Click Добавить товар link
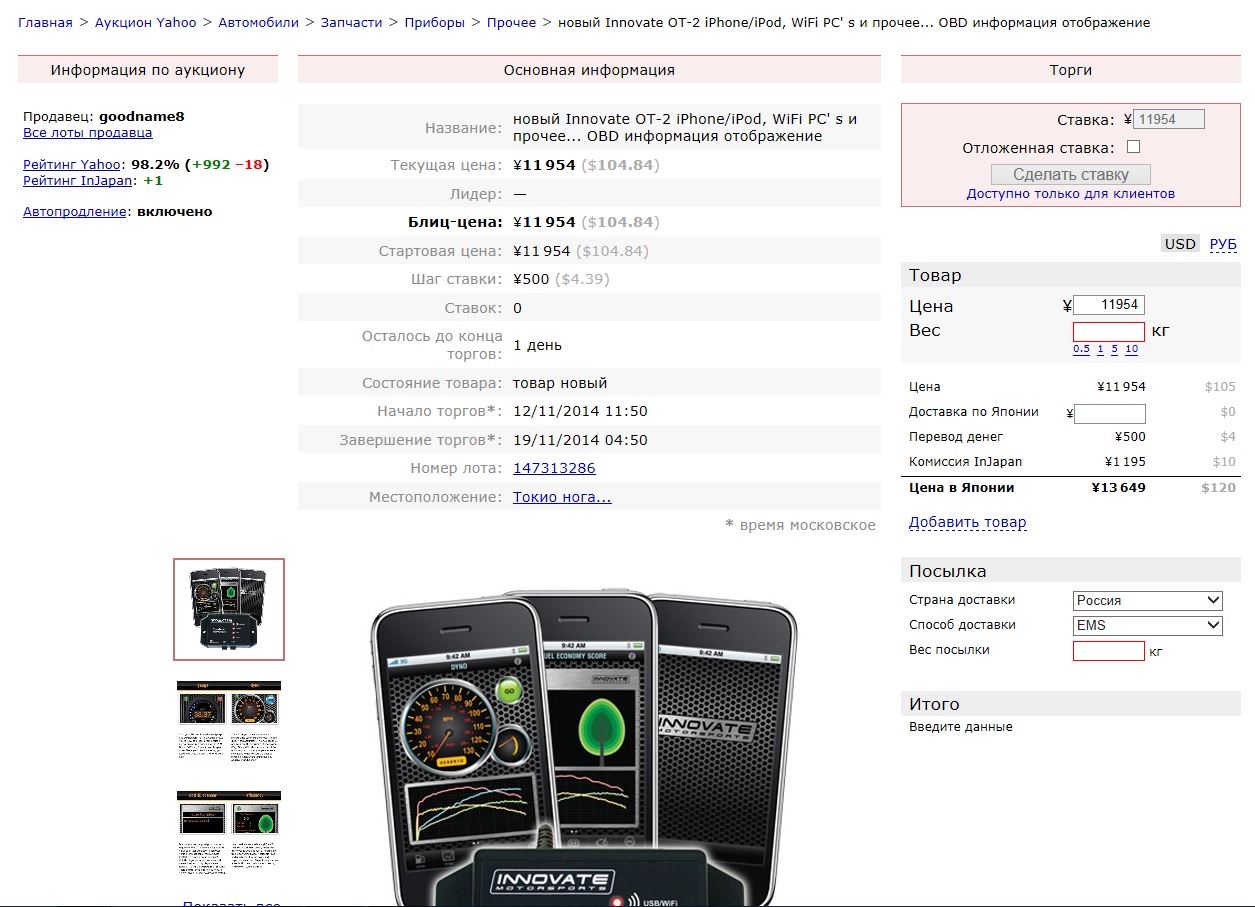The width and height of the screenshot is (1255, 907). click(x=967, y=522)
